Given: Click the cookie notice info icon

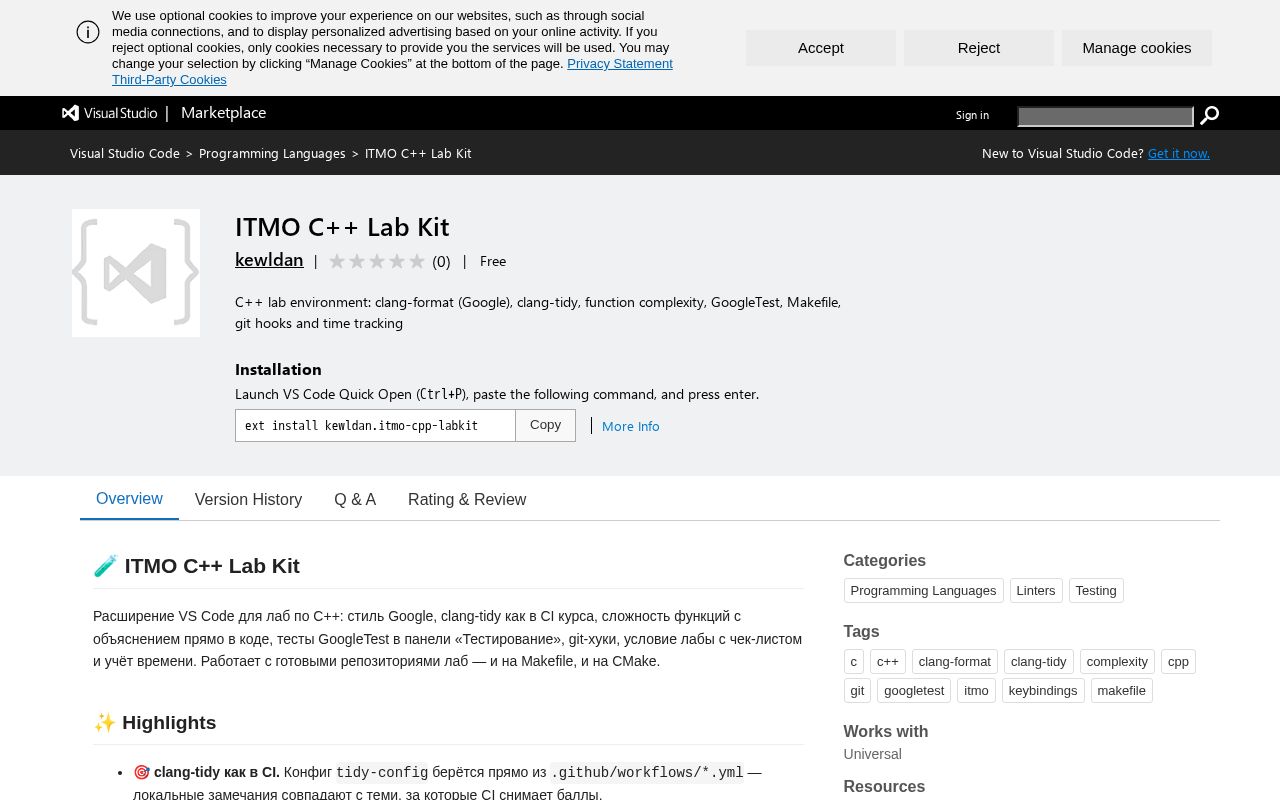Looking at the screenshot, I should coord(88,32).
